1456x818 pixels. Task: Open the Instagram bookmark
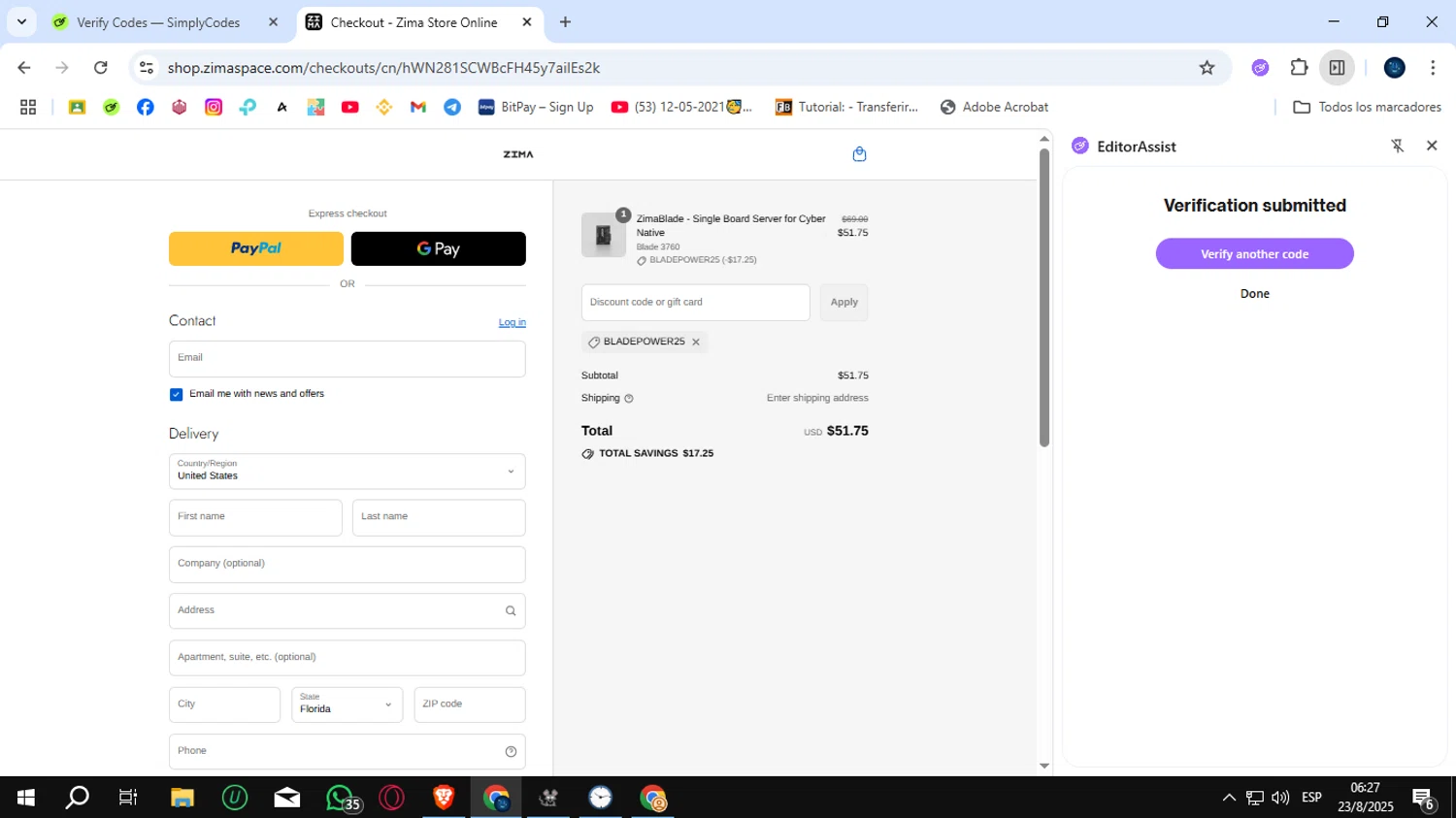point(214,107)
